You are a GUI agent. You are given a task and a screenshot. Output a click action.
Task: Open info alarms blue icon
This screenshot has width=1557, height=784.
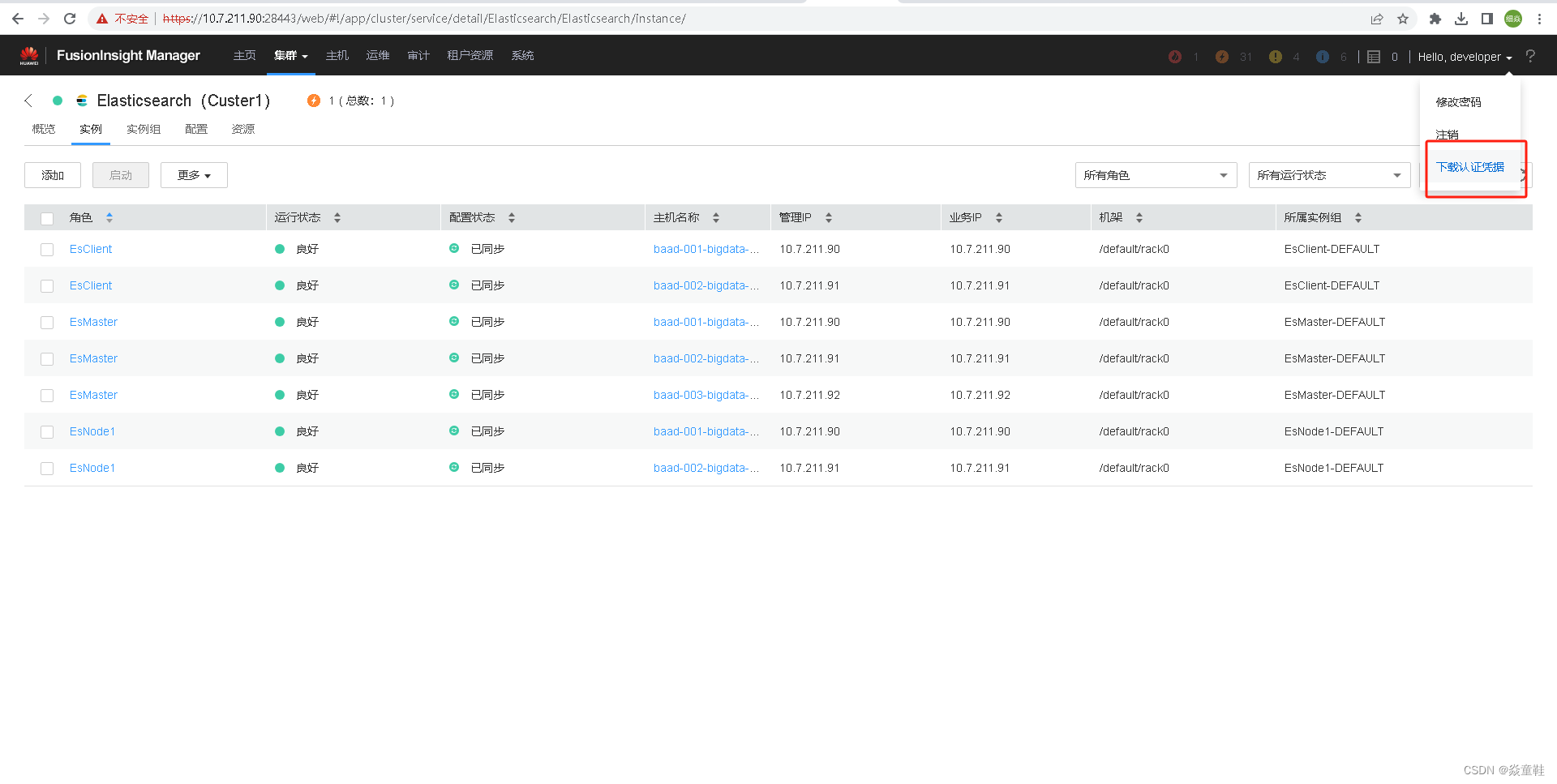click(1323, 57)
